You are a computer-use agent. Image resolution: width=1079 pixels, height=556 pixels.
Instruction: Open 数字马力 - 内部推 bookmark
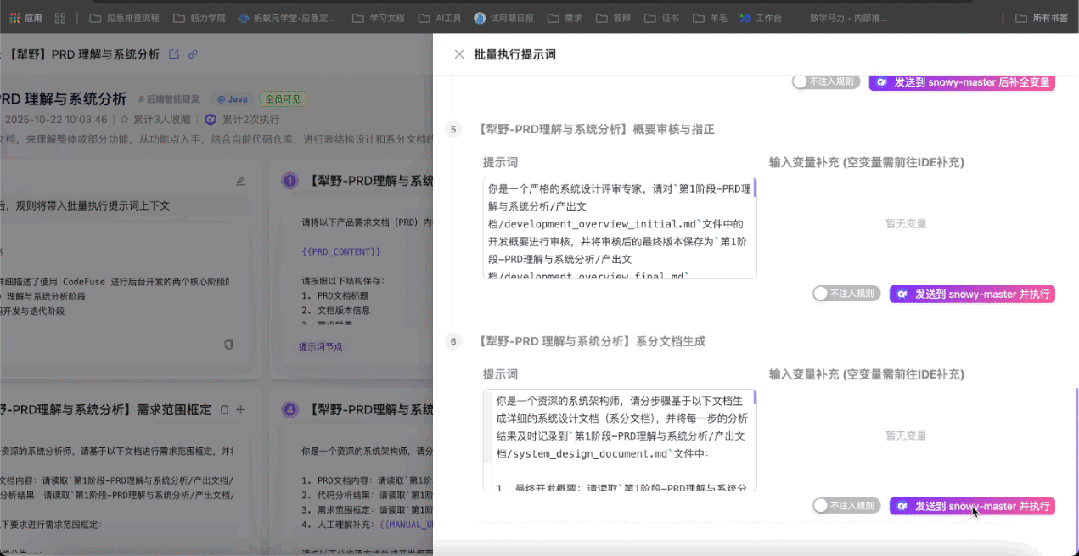pos(848,18)
